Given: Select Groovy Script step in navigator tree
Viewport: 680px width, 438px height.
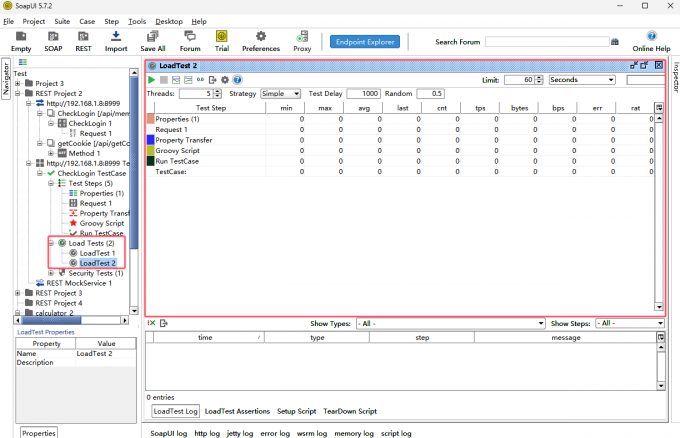Looking at the screenshot, I should (x=102, y=223).
